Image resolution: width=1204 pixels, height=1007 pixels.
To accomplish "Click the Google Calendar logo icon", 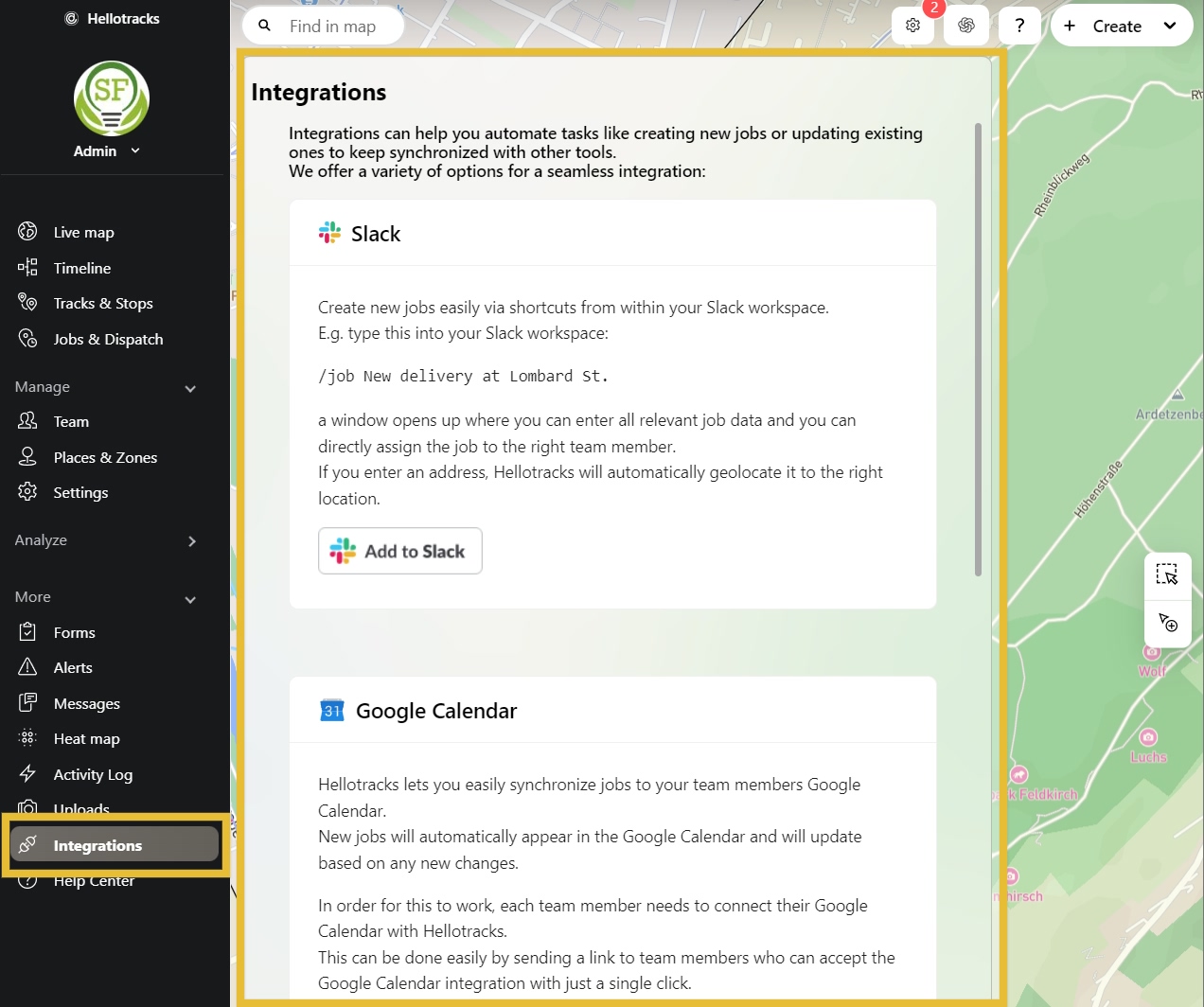I will 332,710.
